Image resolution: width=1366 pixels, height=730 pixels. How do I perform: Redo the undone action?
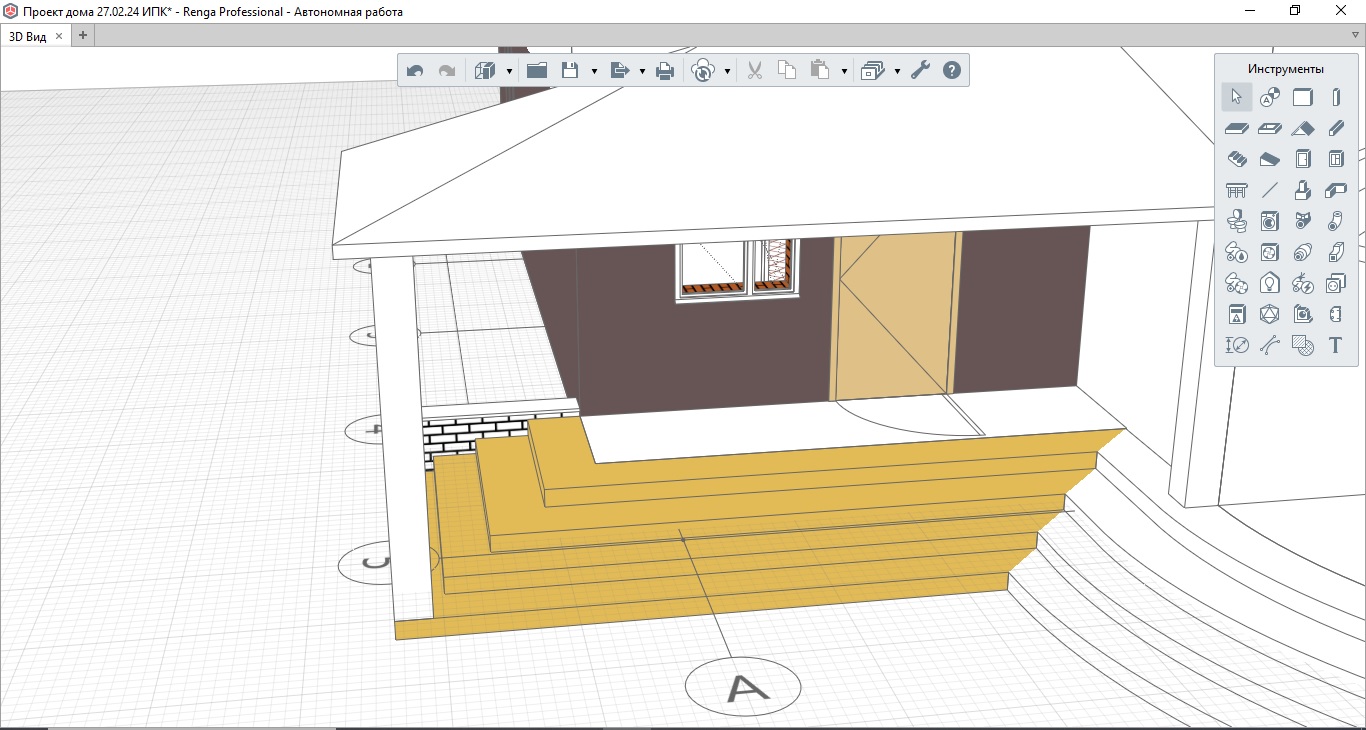point(447,70)
